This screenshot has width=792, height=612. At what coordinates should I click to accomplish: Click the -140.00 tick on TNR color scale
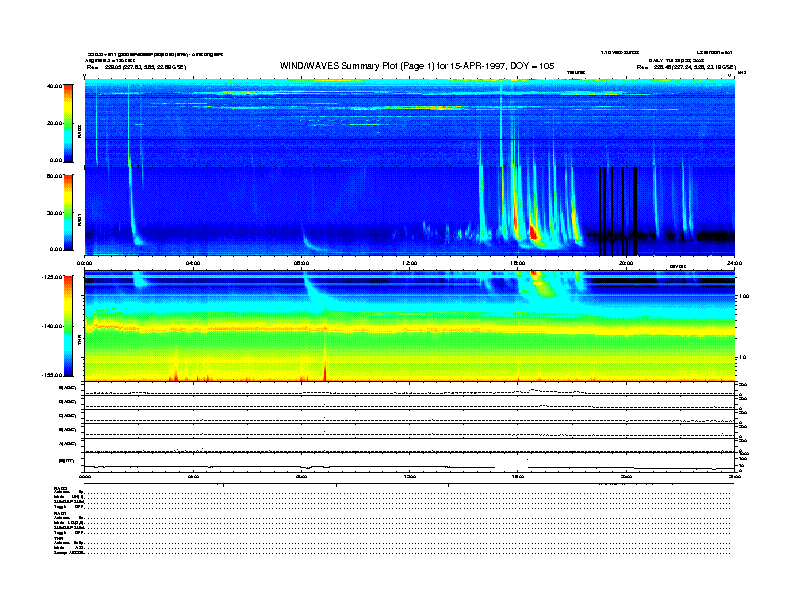(x=52, y=326)
